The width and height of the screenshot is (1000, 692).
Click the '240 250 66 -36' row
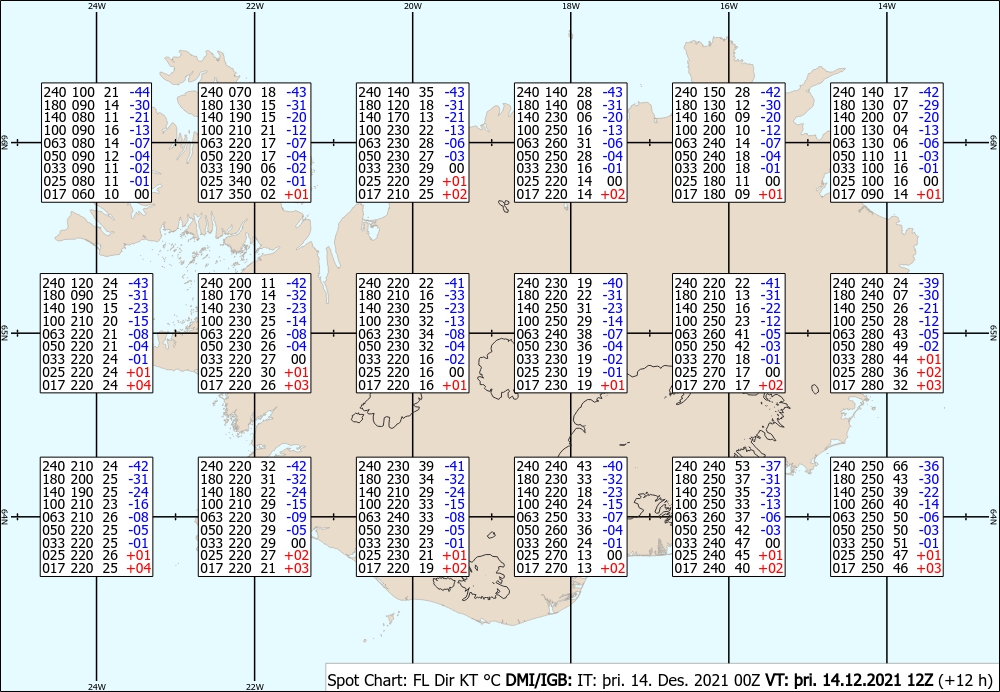click(887, 466)
